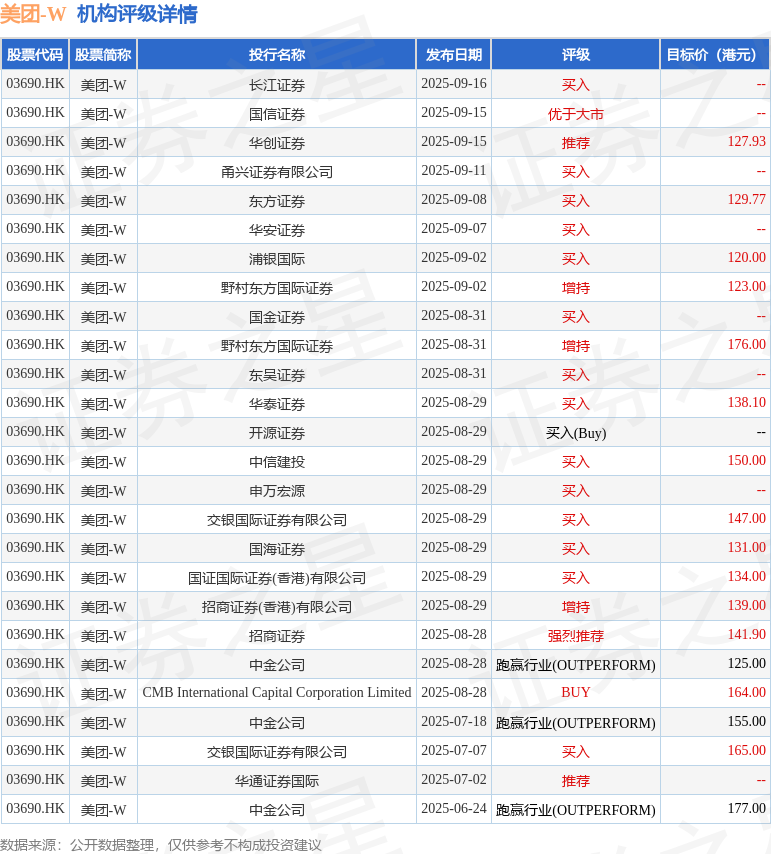Select the 国证国际证券(香港)有限公司 cell
Image resolution: width=771 pixels, height=854 pixels.
[277, 577]
